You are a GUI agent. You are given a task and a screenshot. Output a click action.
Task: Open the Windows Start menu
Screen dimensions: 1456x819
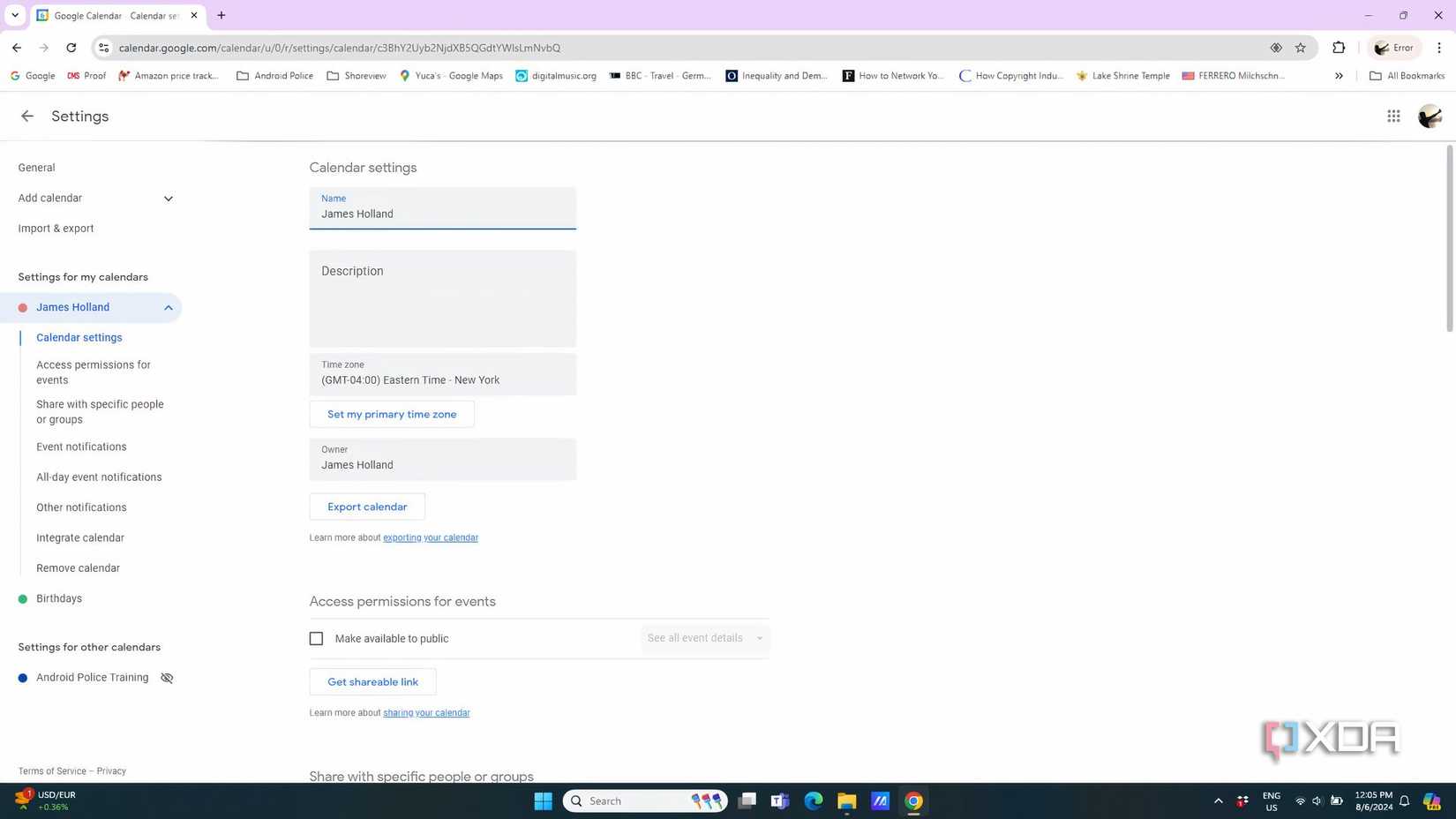(x=543, y=800)
